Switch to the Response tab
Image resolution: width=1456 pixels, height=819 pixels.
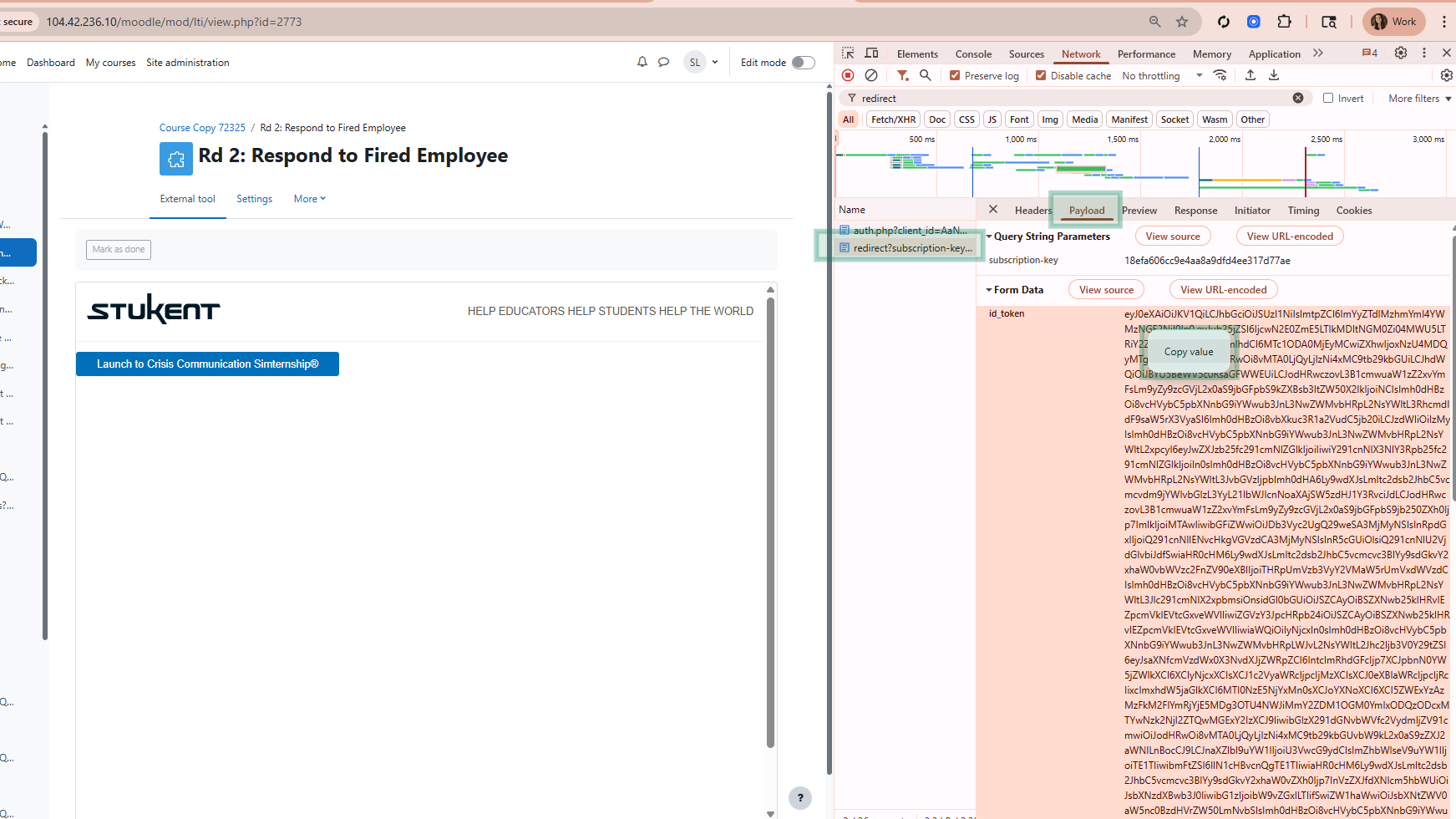1195,211
